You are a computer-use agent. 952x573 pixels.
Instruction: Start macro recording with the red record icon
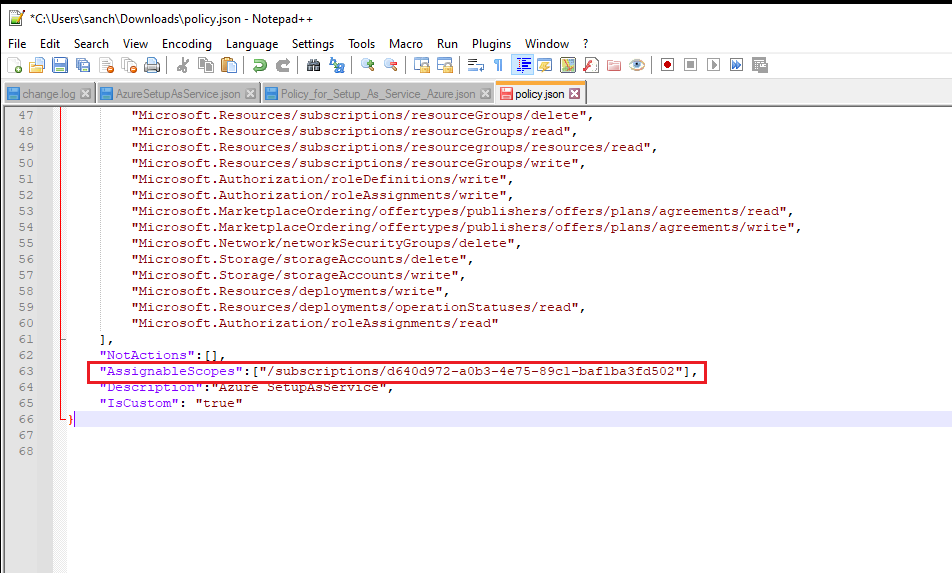coord(666,65)
